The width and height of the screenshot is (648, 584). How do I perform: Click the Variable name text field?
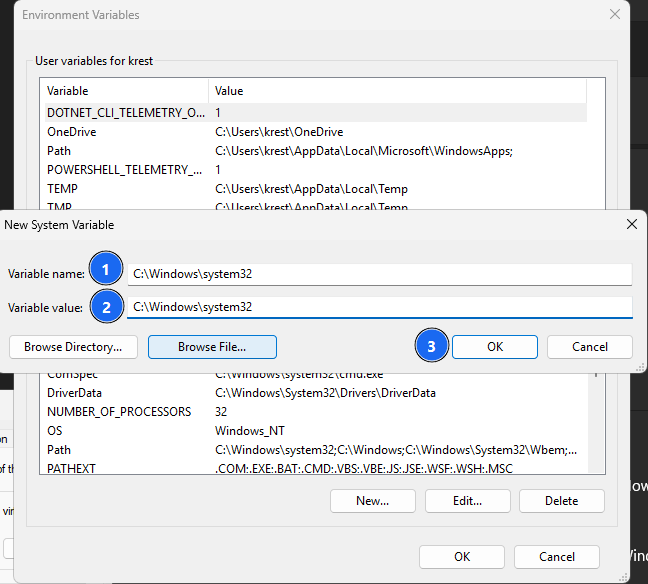[380, 274]
